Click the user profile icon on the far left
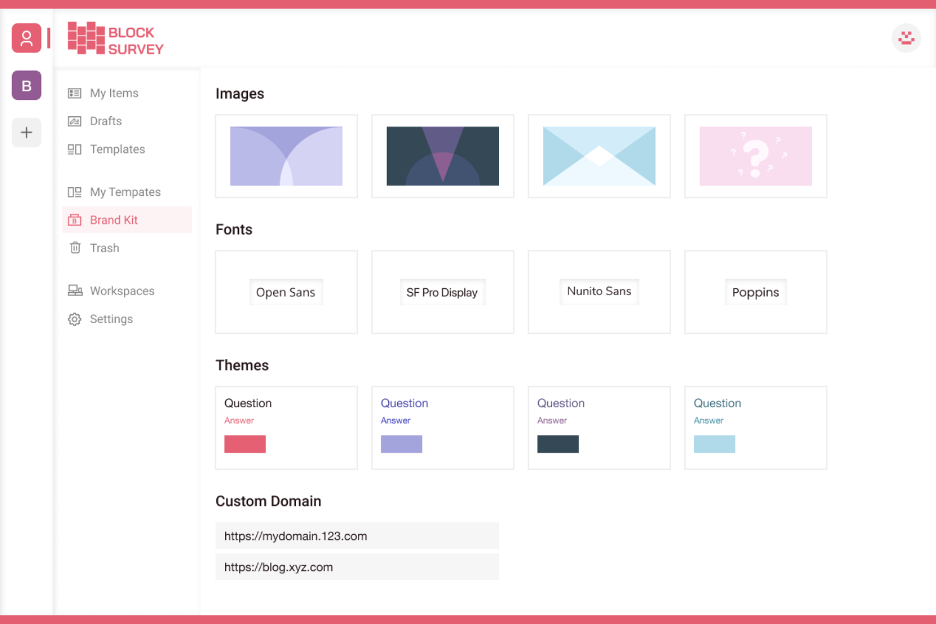Viewport: 936px width, 624px height. (x=26, y=38)
